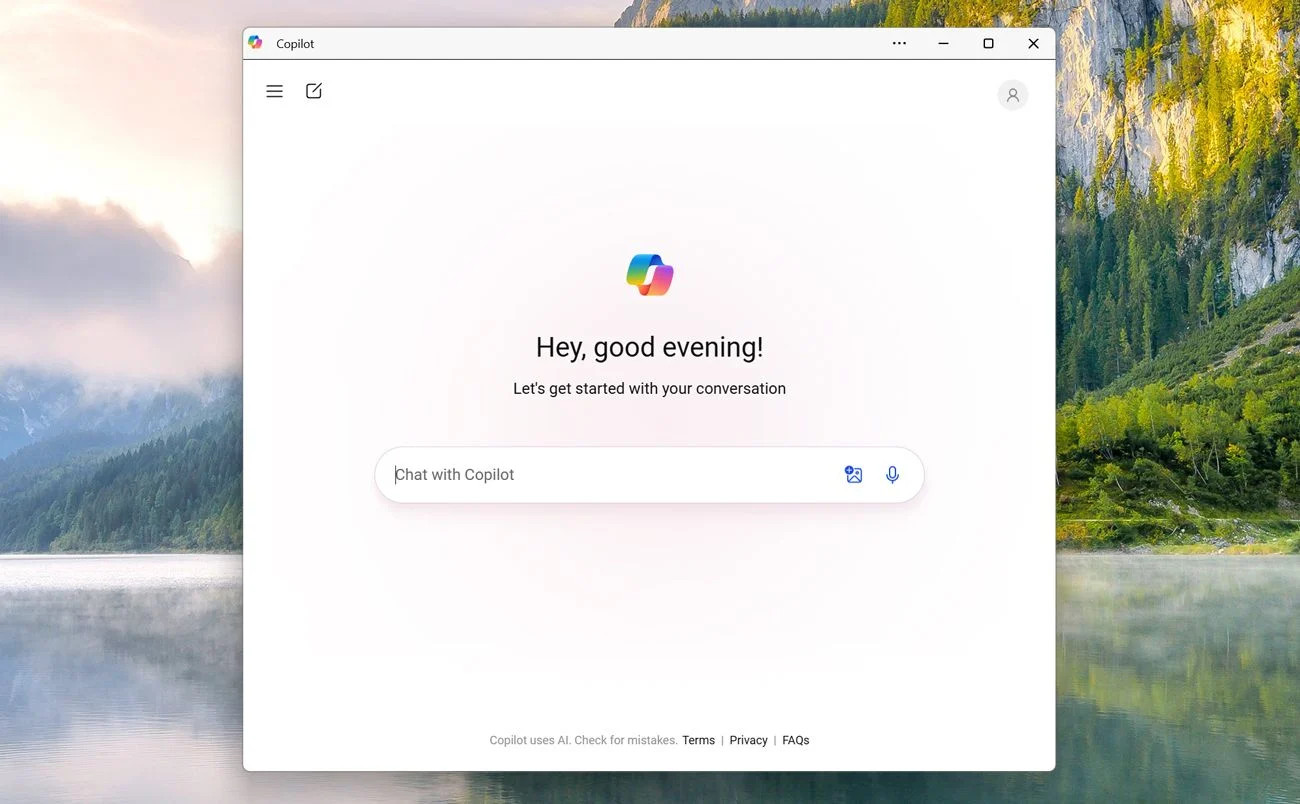Click the "Copilot uses AI" disclaimer text

[583, 740]
